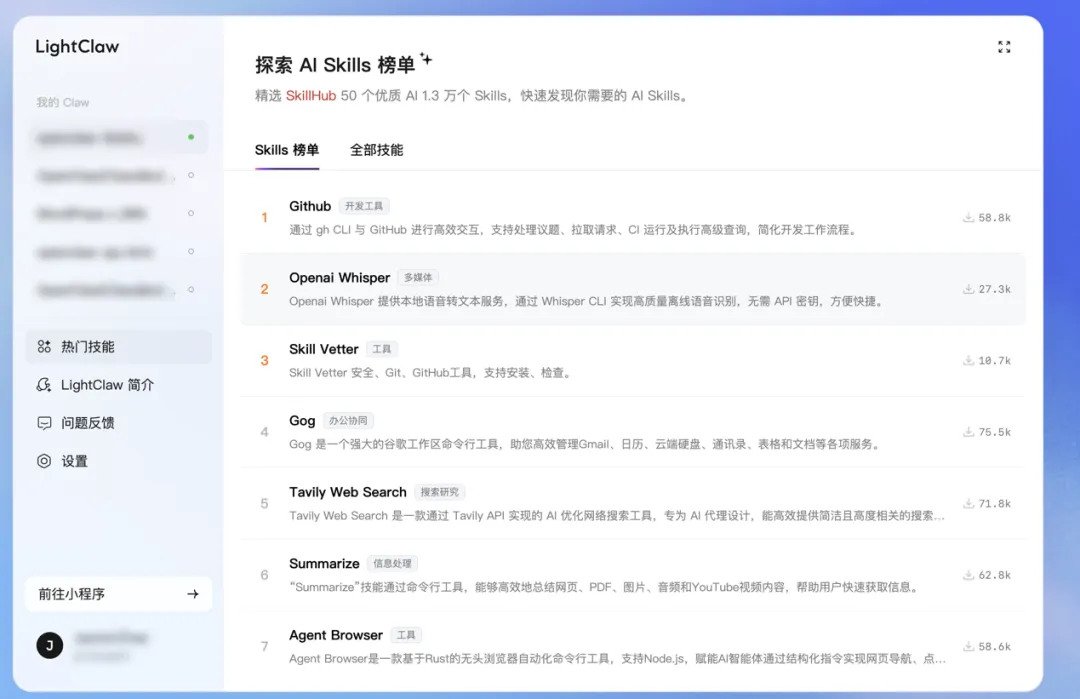
Task: Open the Github skill entry
Action: pyautogui.click(x=632, y=217)
